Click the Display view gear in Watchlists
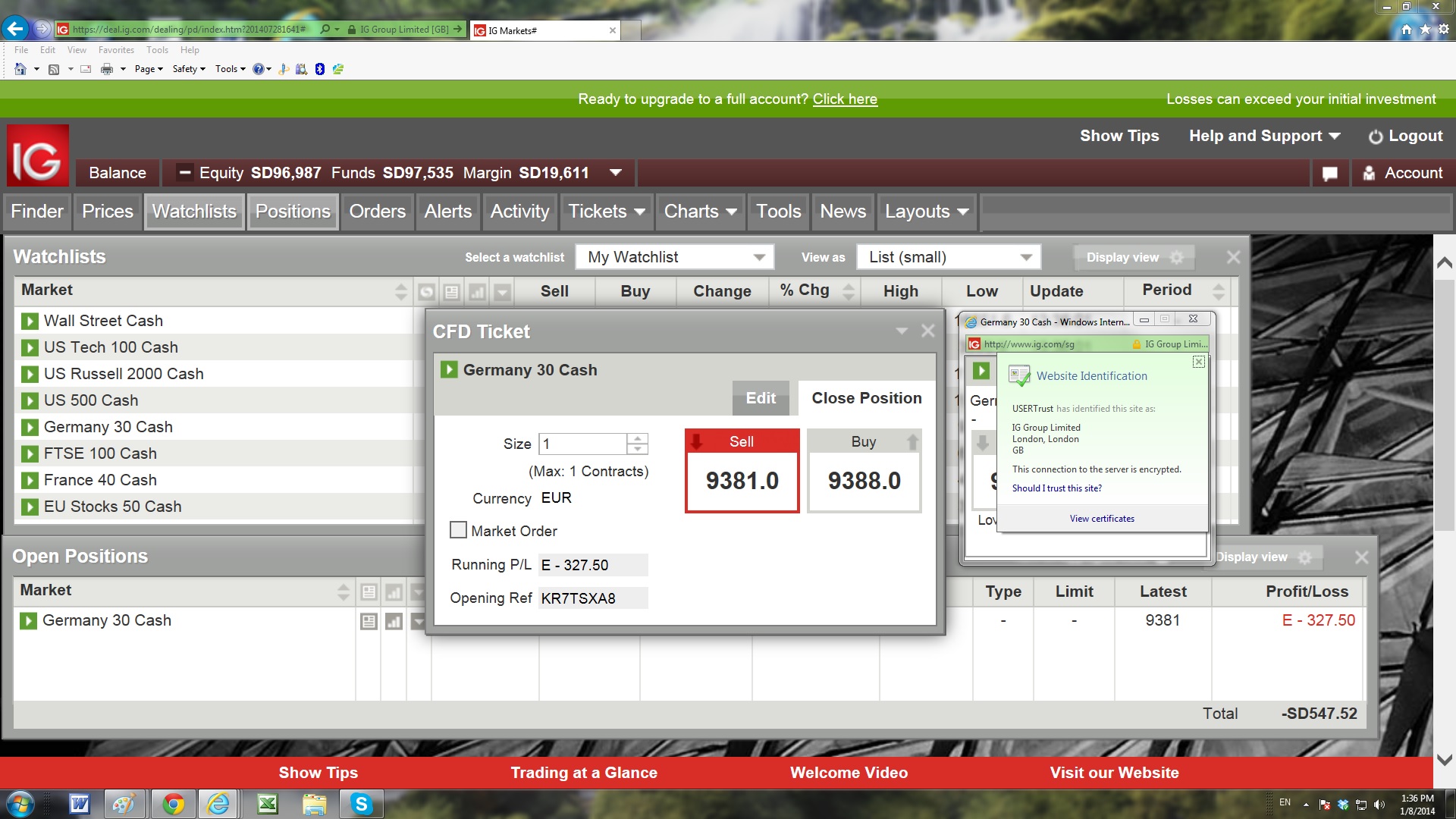1456x819 pixels. [1176, 258]
